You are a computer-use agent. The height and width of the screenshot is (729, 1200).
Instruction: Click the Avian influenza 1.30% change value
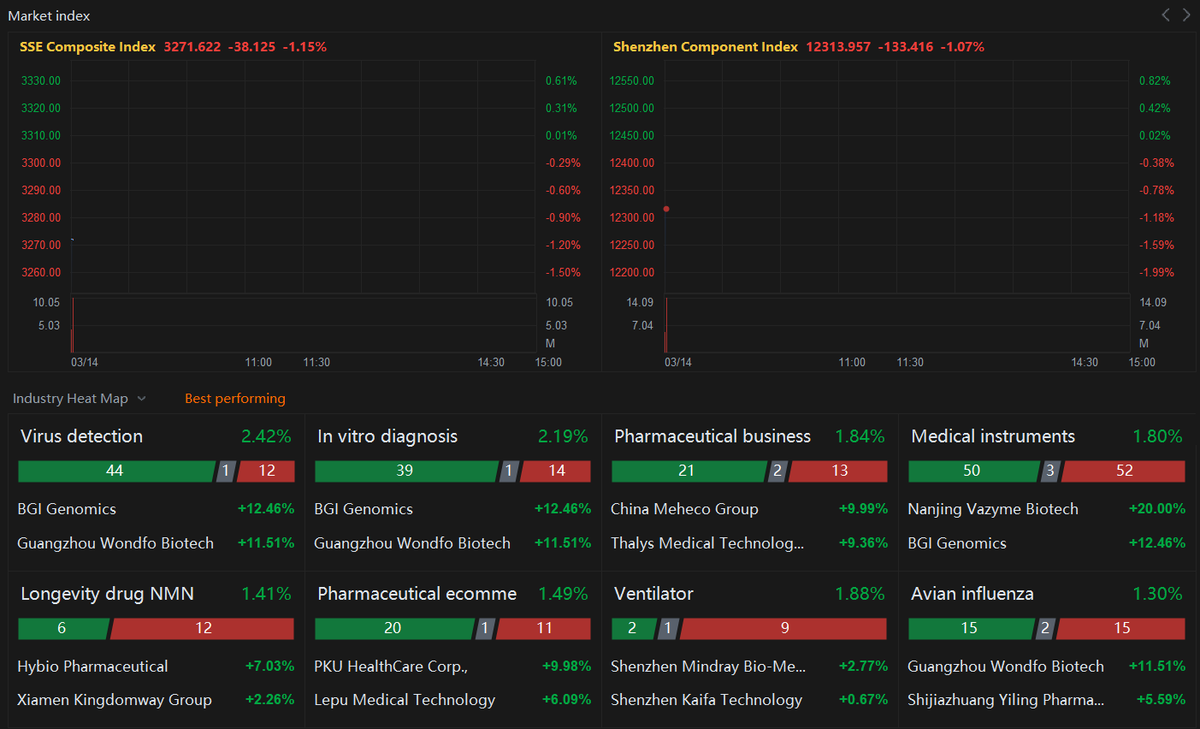click(x=1157, y=594)
